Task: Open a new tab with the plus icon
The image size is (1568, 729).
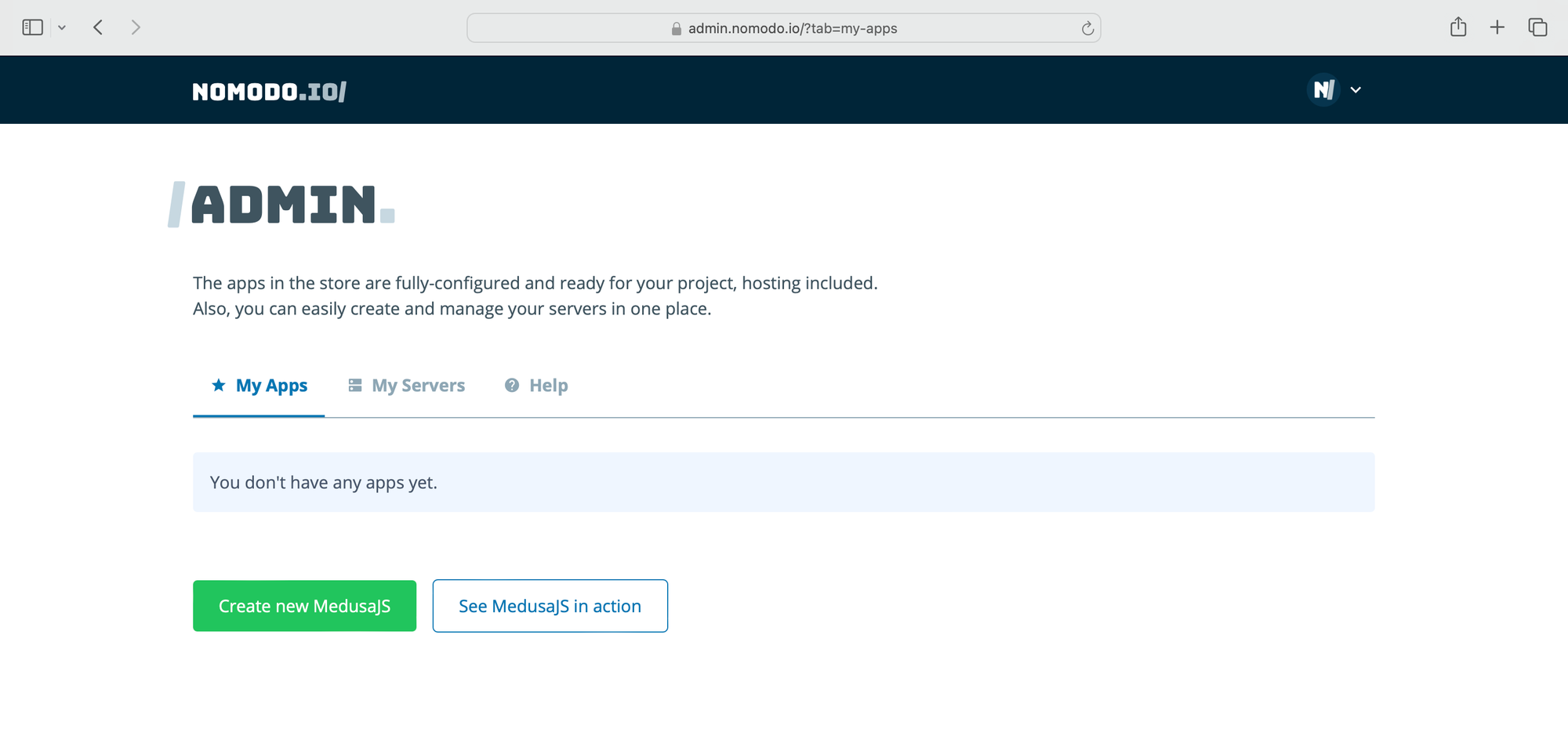Action: [1497, 27]
